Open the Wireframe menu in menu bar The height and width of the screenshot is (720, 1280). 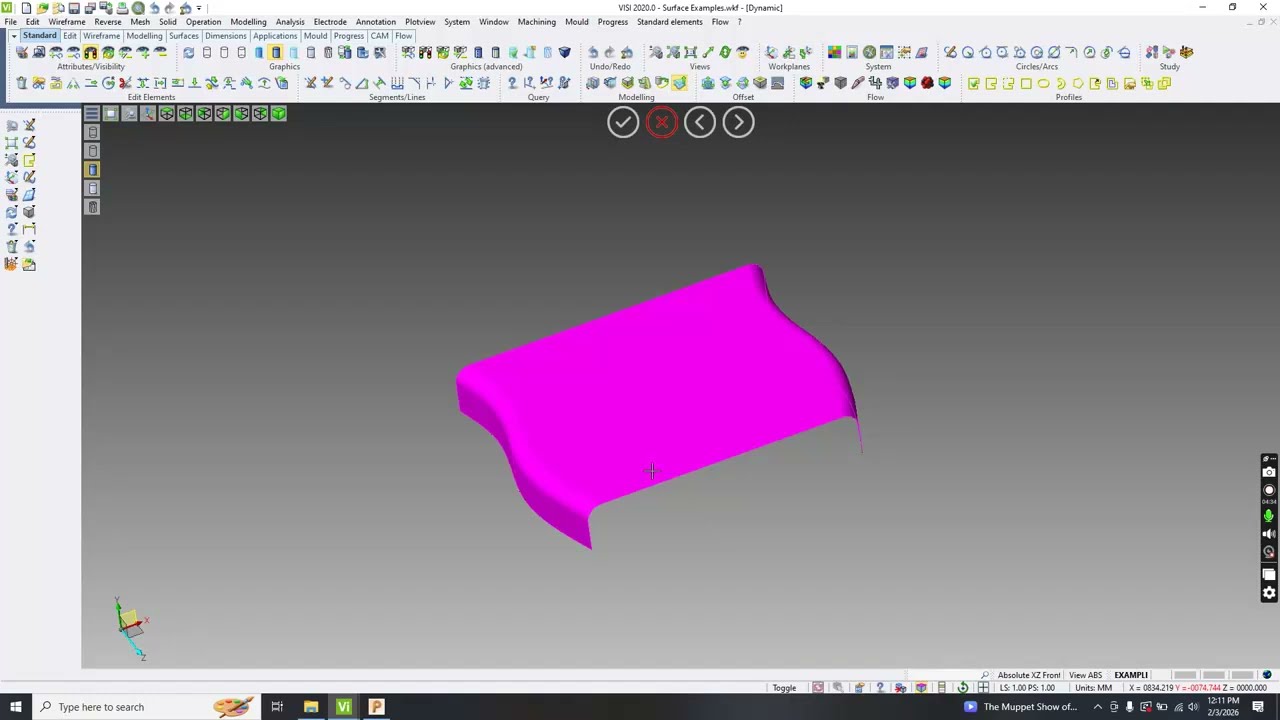pos(67,22)
